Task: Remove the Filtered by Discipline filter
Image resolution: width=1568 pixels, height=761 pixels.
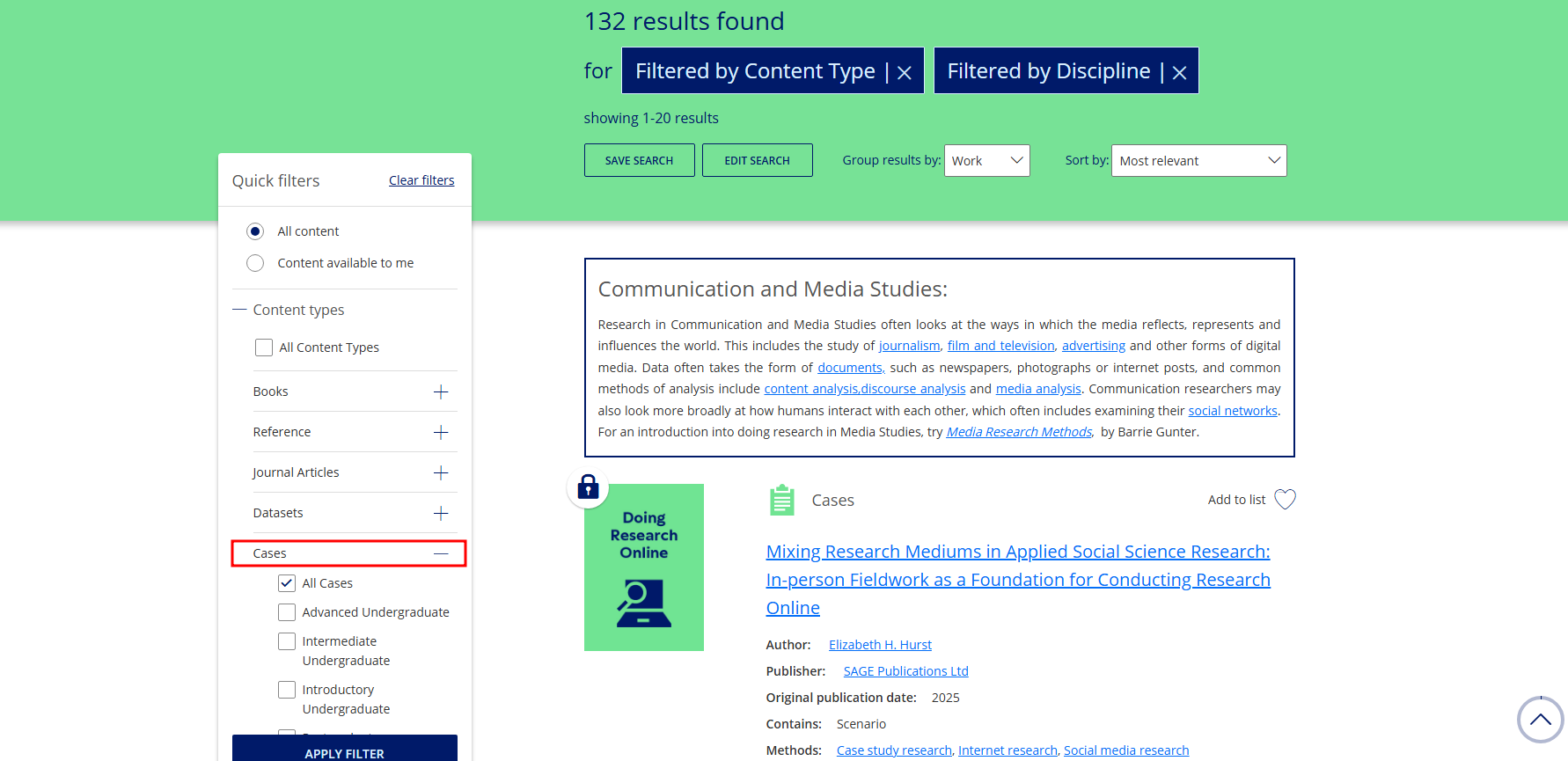Action: (x=1179, y=73)
